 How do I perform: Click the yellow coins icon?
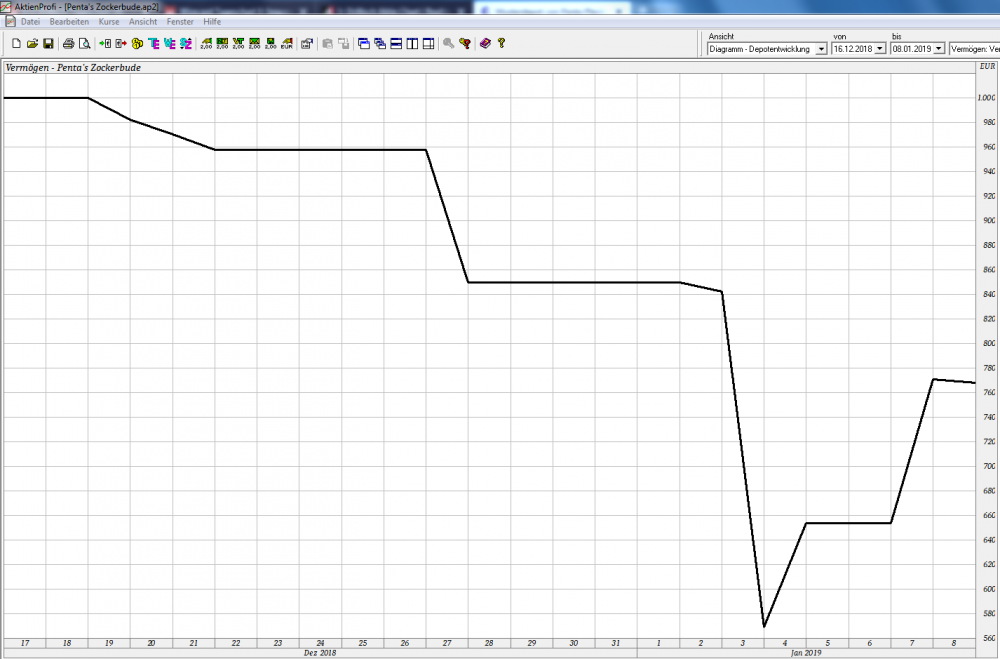[137, 43]
